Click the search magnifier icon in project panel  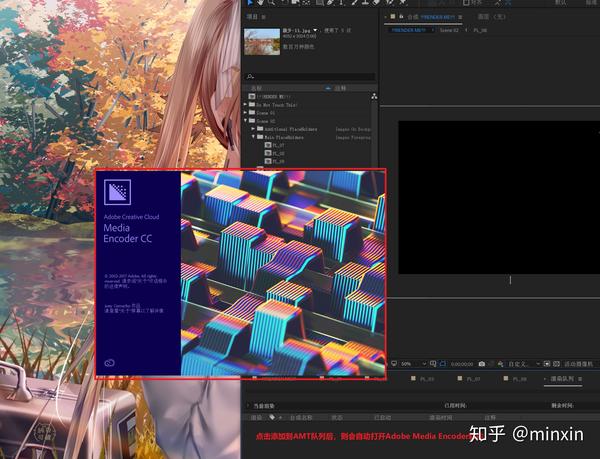click(x=250, y=76)
